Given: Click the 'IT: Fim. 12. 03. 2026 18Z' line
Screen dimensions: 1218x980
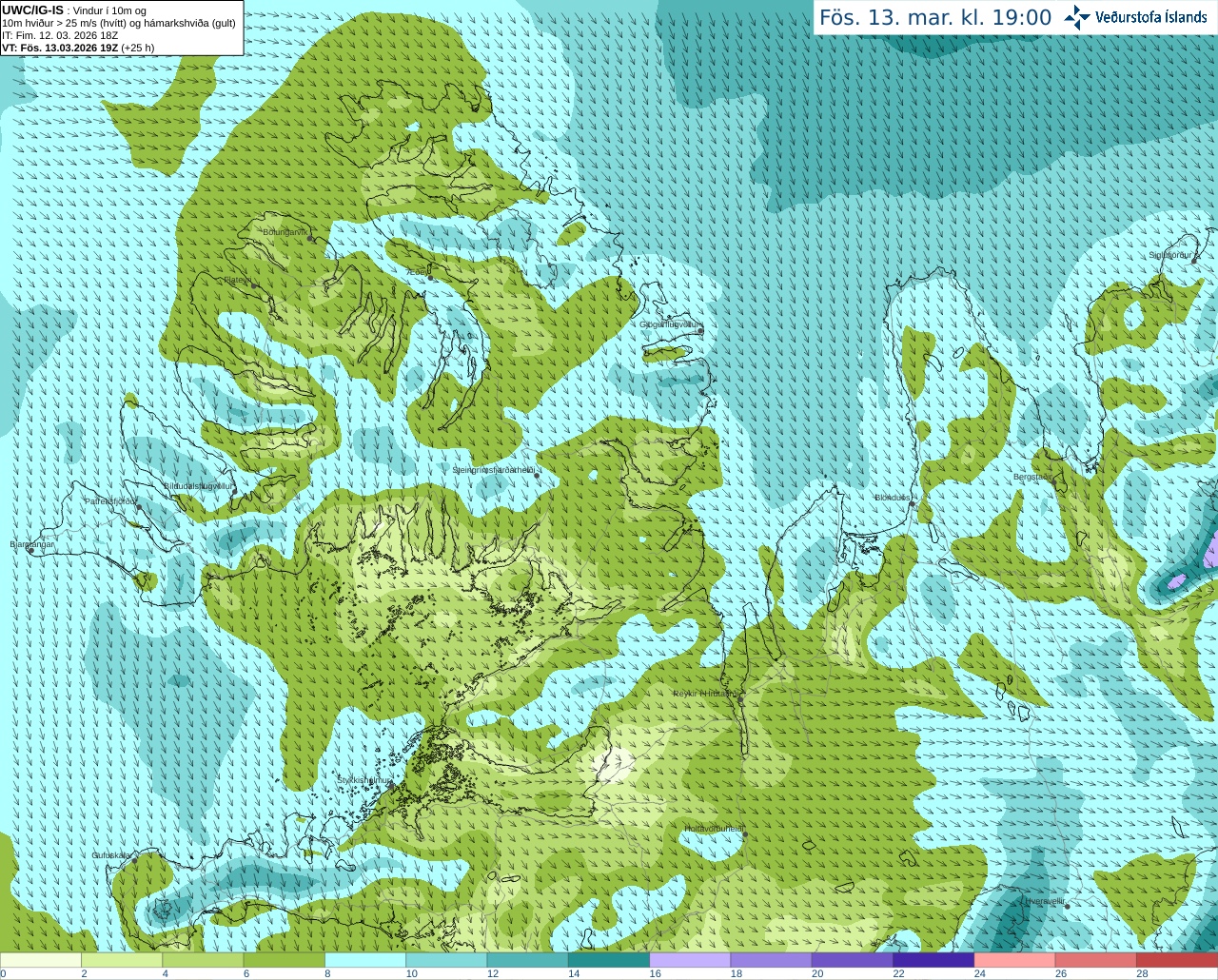Looking at the screenshot, I should (60, 35).
